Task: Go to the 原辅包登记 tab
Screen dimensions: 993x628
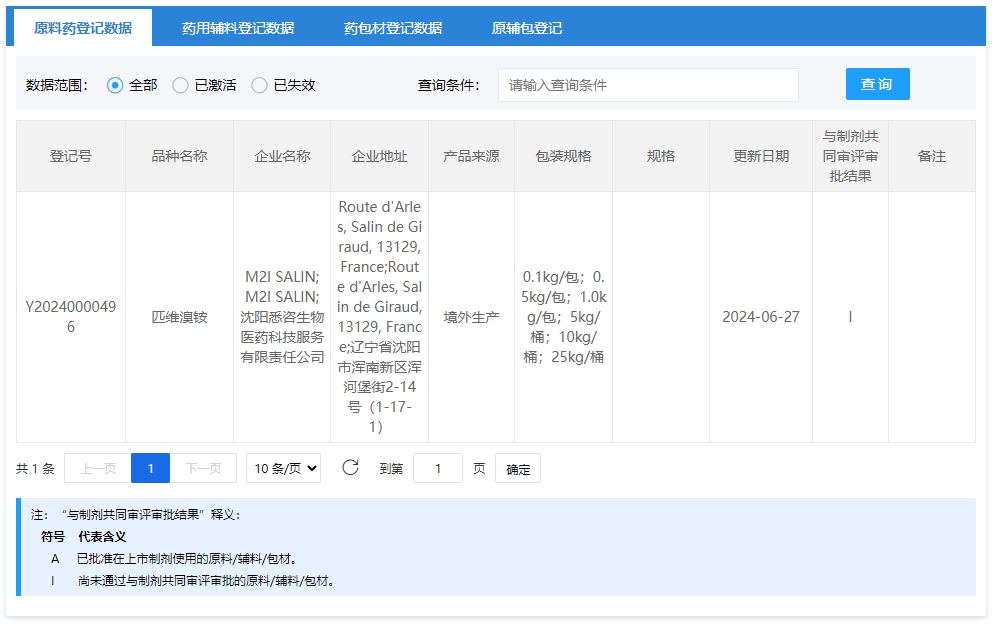Action: coord(527,28)
